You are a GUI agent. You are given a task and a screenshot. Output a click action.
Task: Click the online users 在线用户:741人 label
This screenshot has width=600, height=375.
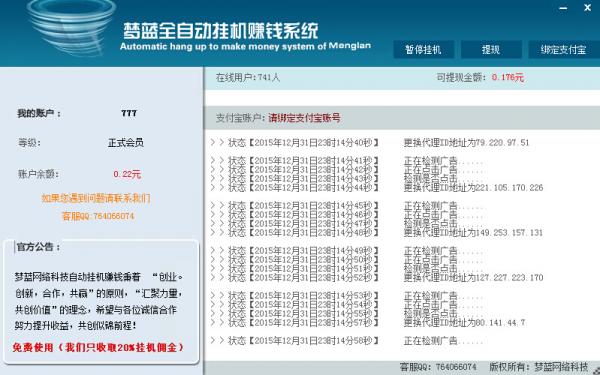[248, 78]
